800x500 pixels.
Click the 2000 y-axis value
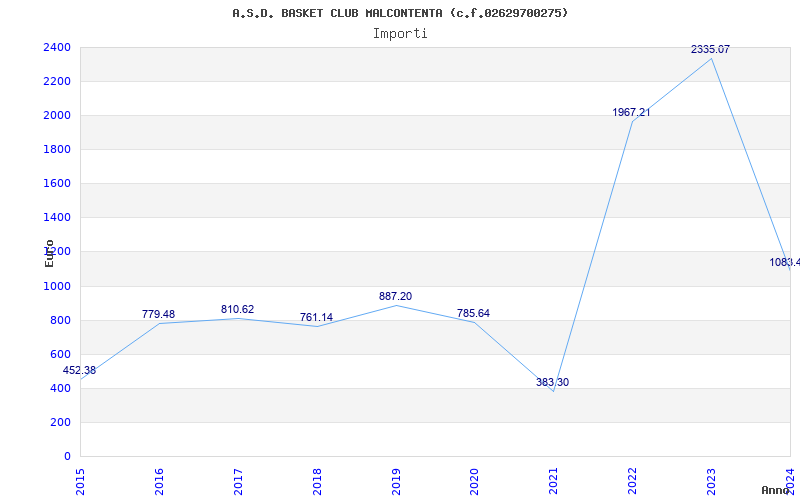(x=57, y=116)
